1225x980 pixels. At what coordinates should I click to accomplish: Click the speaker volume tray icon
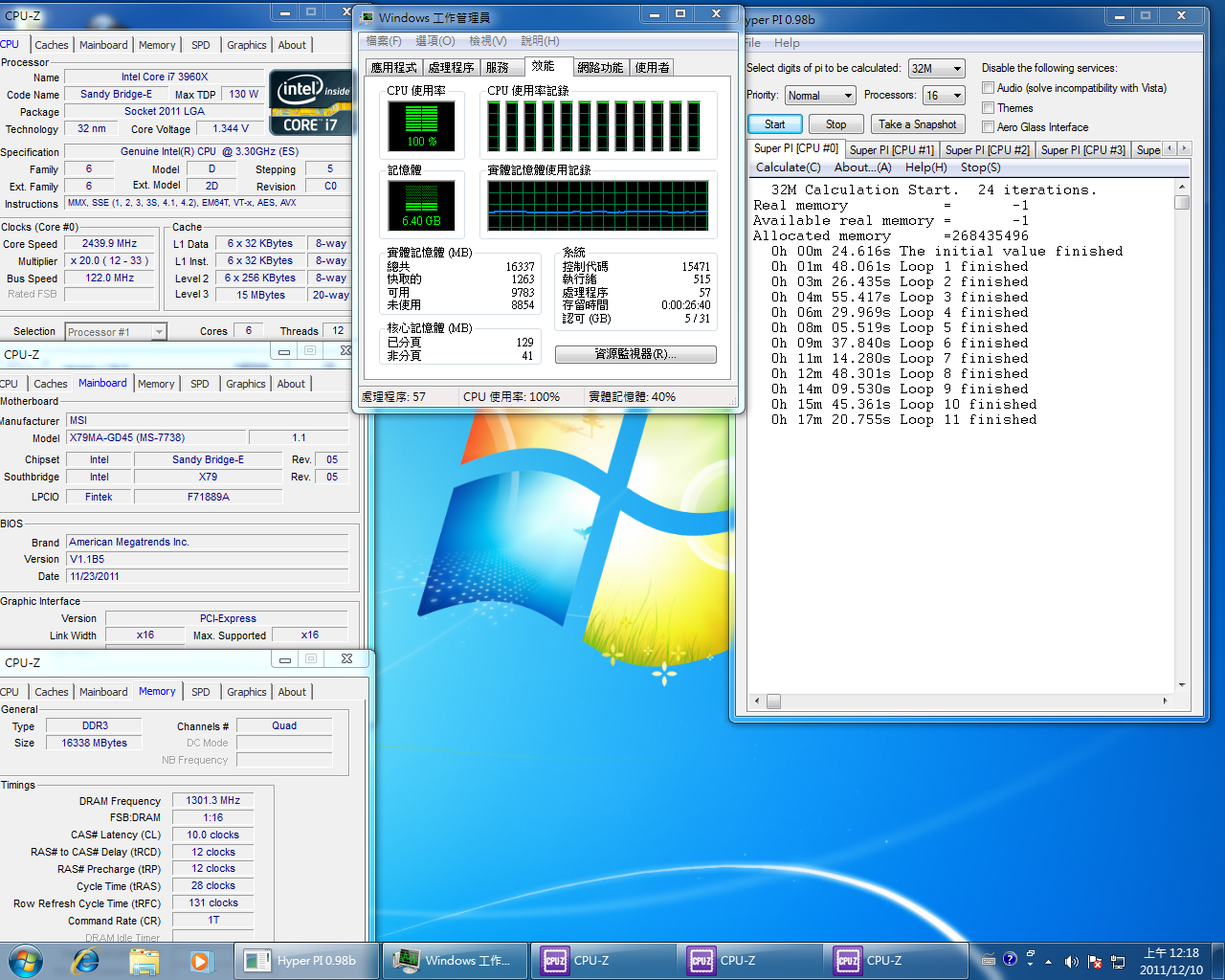[x=1071, y=961]
